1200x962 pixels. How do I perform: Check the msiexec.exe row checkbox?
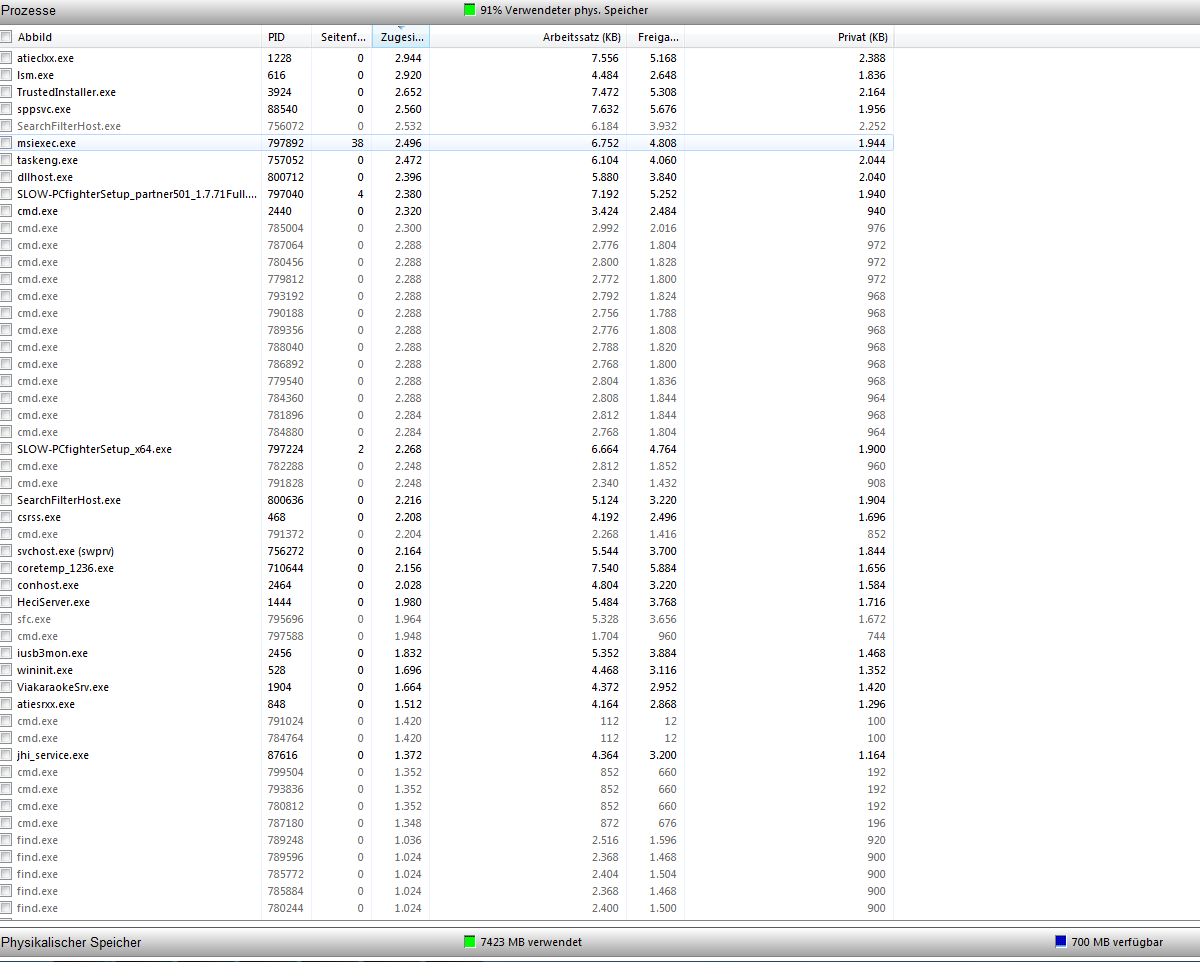tap(6, 143)
